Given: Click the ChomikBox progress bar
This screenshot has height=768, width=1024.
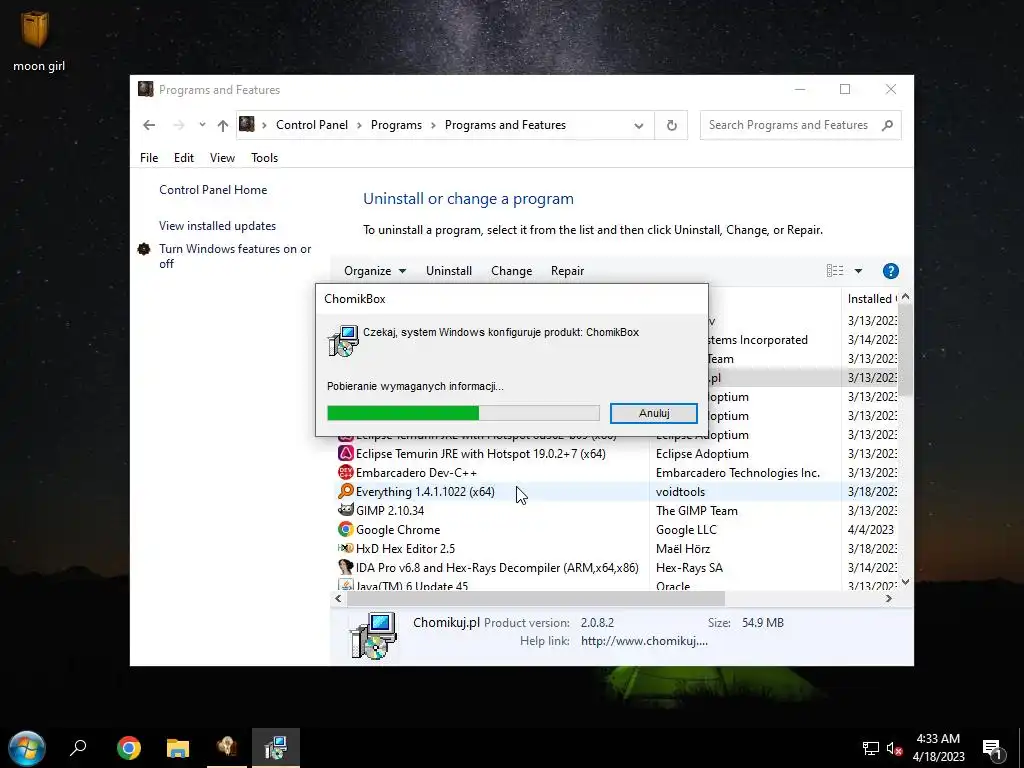Looking at the screenshot, I should point(463,413).
